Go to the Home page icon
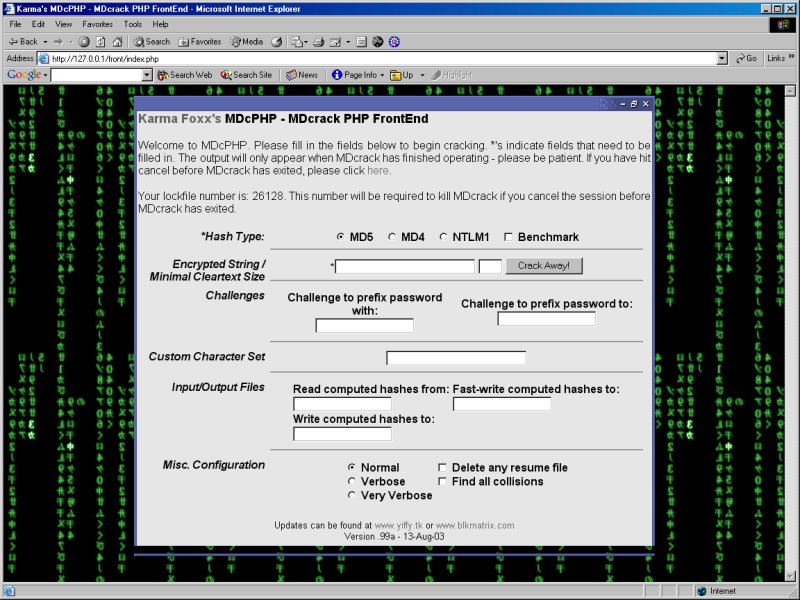Image resolution: width=800 pixels, height=600 pixels. (x=118, y=42)
